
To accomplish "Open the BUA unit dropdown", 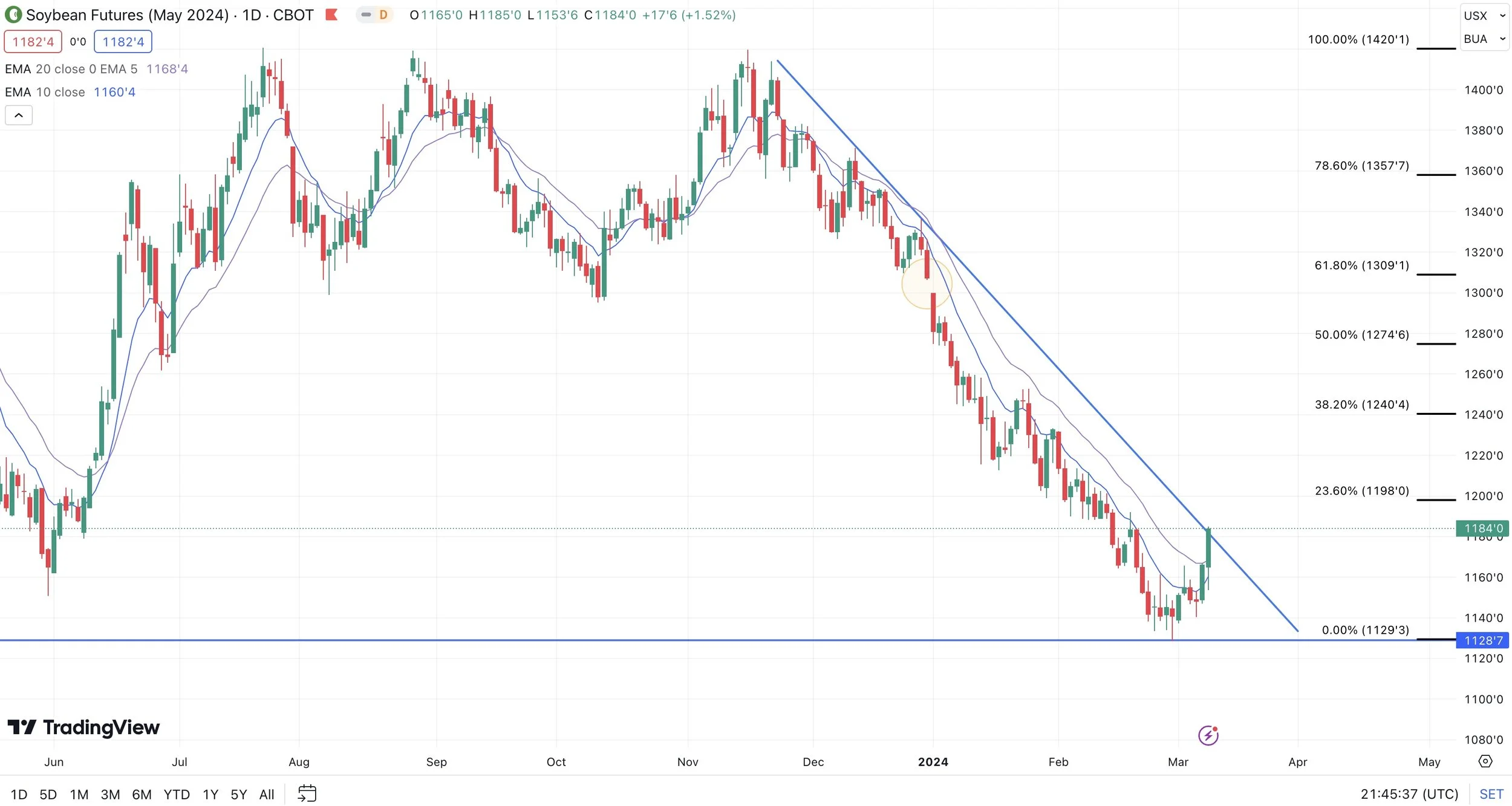I will point(1484,39).
